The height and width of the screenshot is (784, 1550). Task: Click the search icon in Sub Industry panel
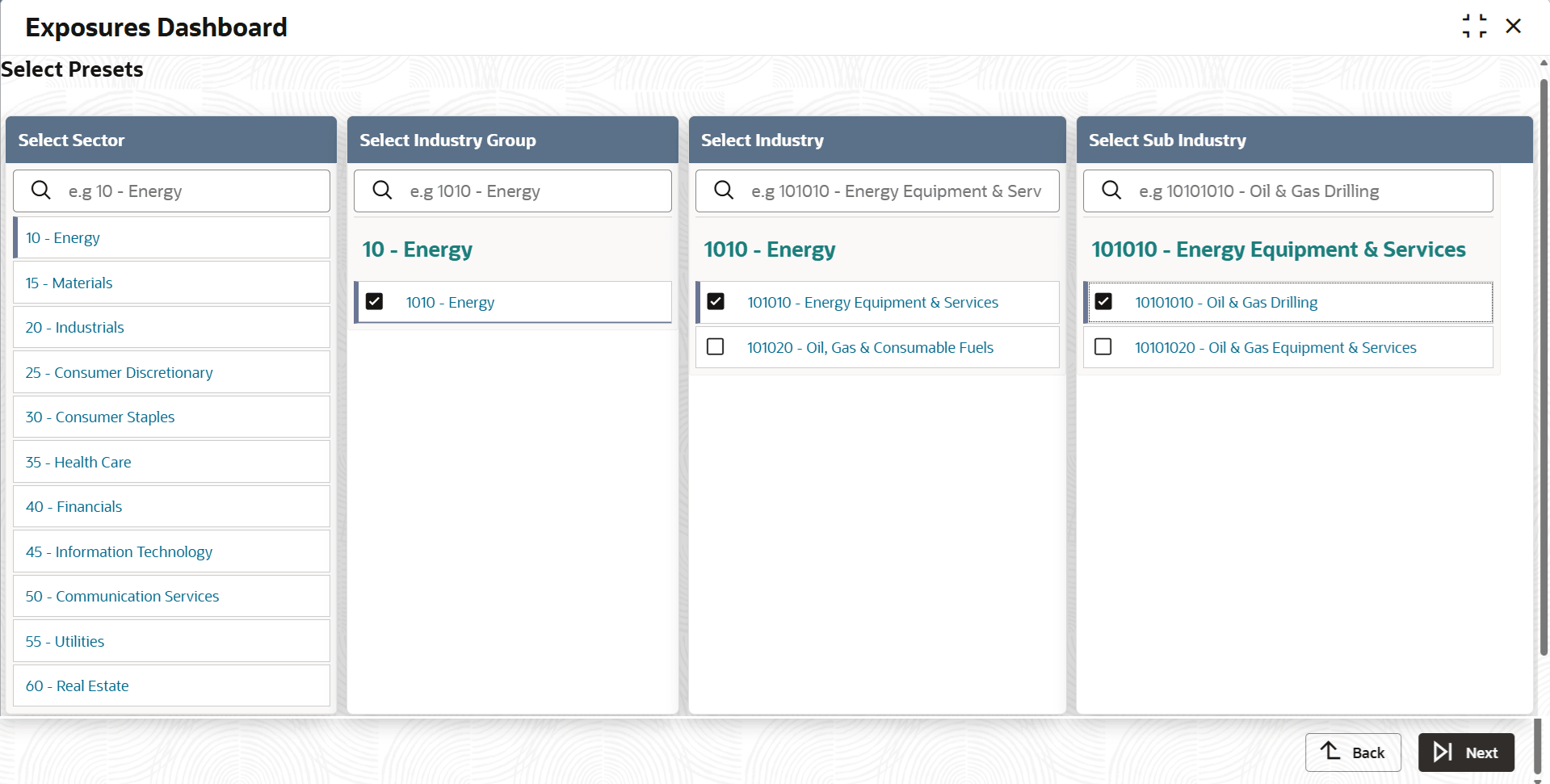(x=1111, y=191)
